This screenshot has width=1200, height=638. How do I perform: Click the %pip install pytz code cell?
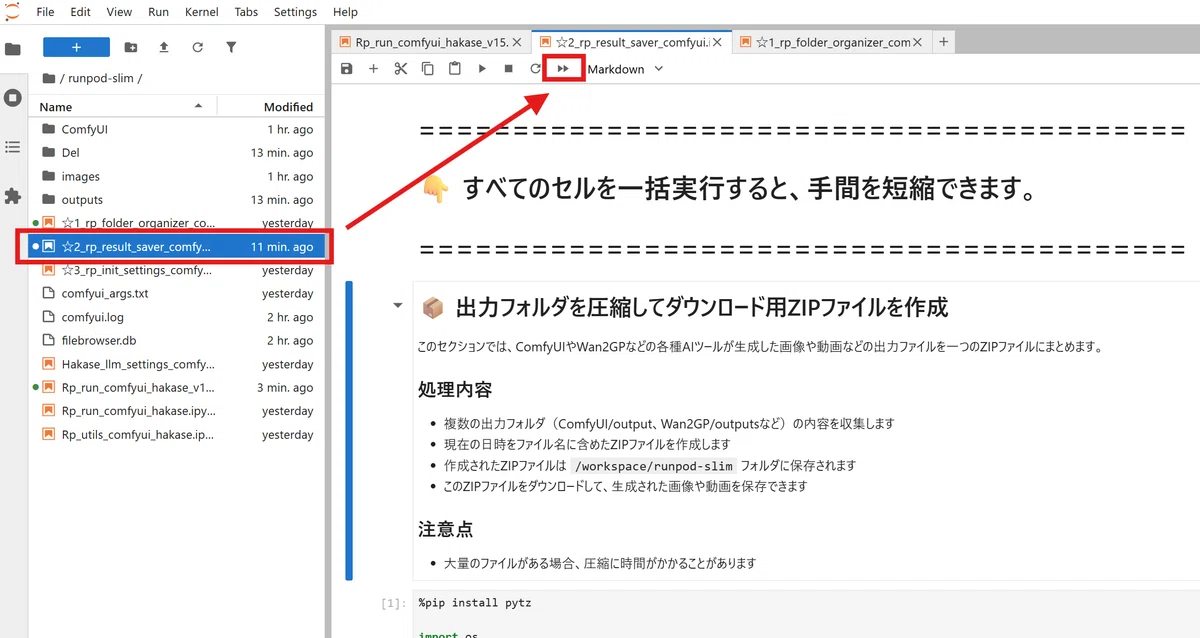point(806,614)
